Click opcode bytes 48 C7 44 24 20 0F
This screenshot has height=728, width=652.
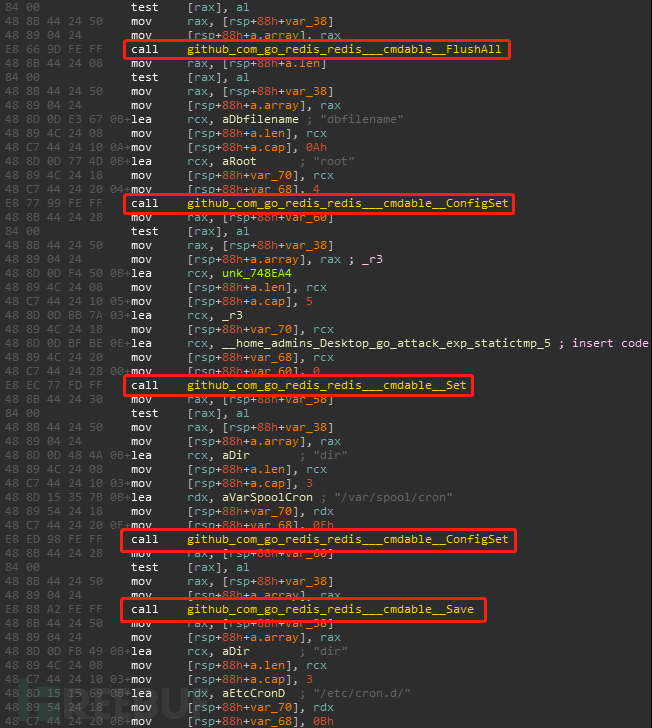point(64,525)
